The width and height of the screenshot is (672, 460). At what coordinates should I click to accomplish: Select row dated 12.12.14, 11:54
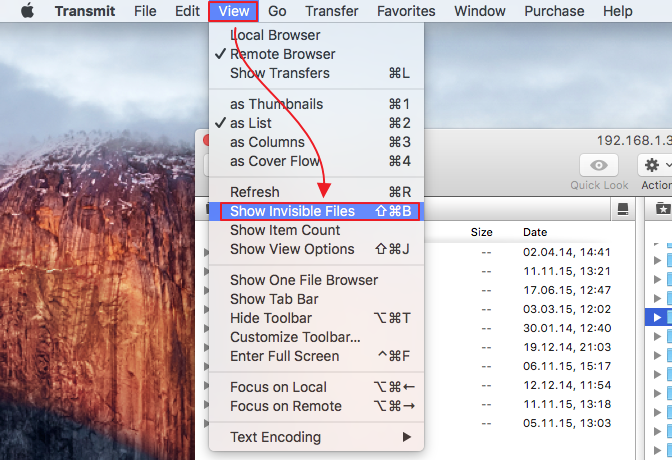point(529,385)
